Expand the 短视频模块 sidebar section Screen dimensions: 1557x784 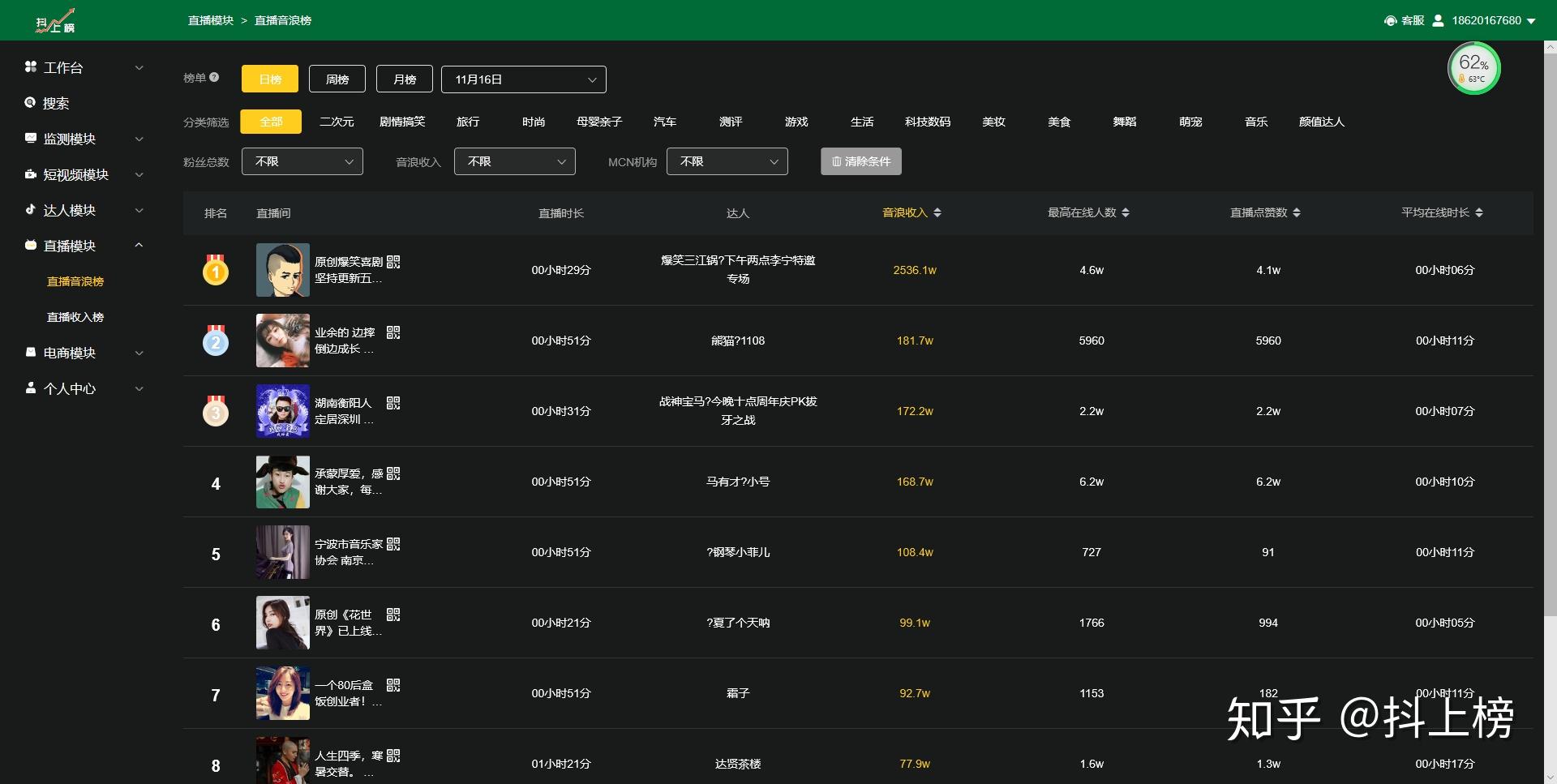[x=139, y=174]
